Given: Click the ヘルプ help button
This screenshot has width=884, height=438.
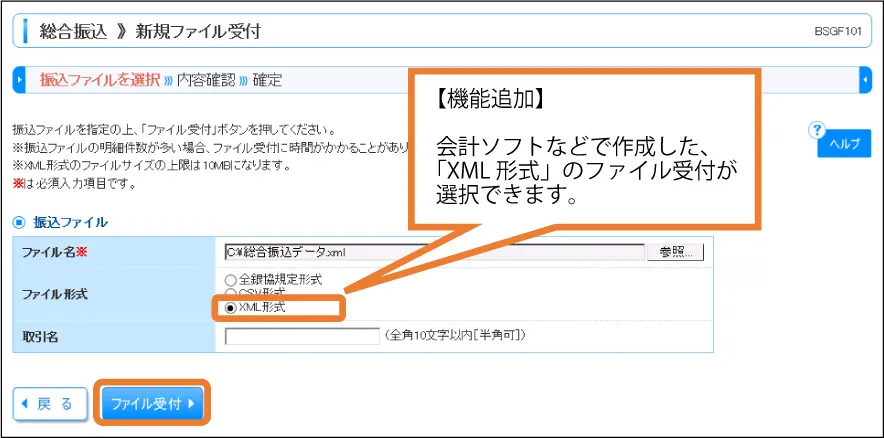Looking at the screenshot, I should [x=844, y=143].
